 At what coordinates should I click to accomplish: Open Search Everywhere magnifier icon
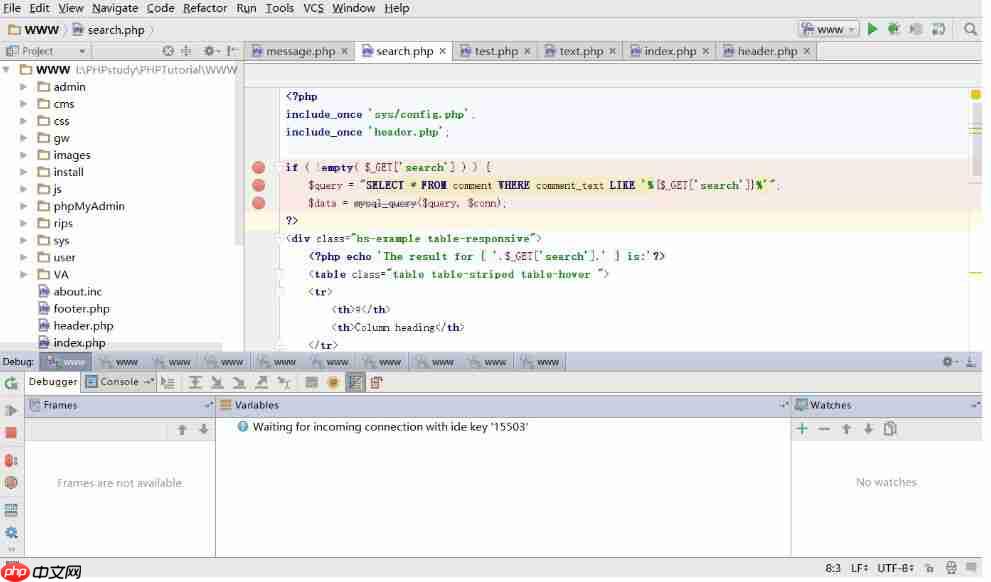pos(970,29)
